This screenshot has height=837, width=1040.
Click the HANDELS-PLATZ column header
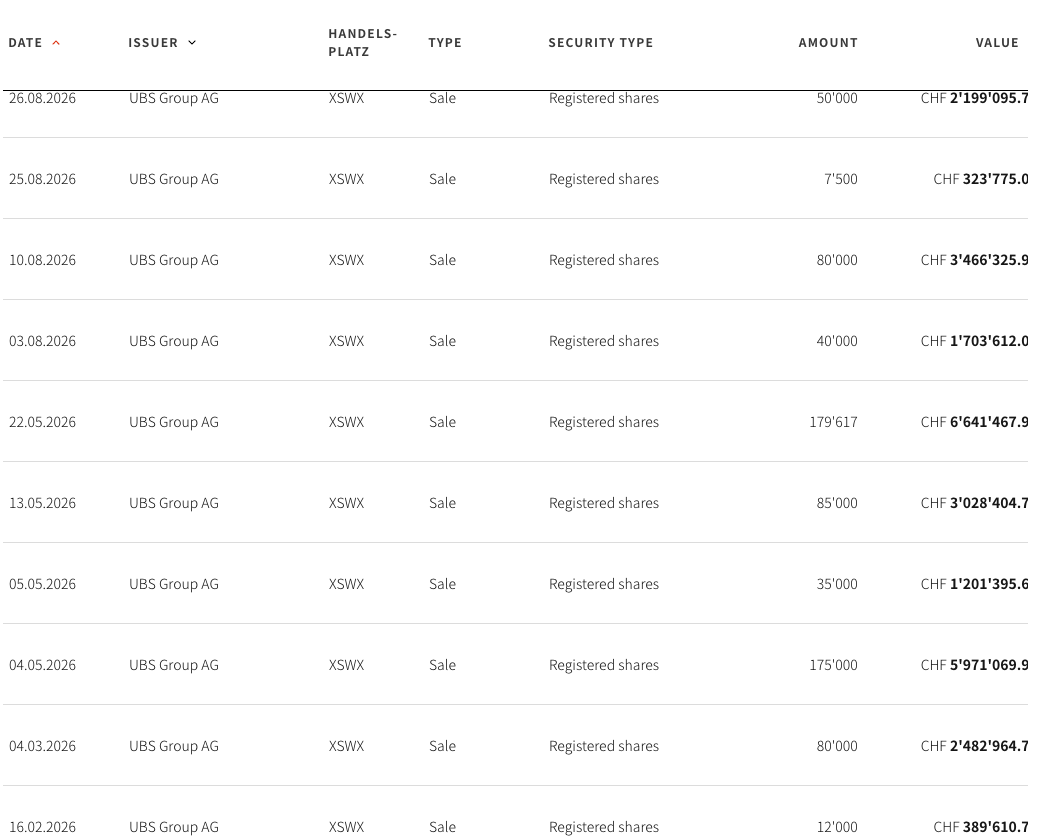(362, 42)
